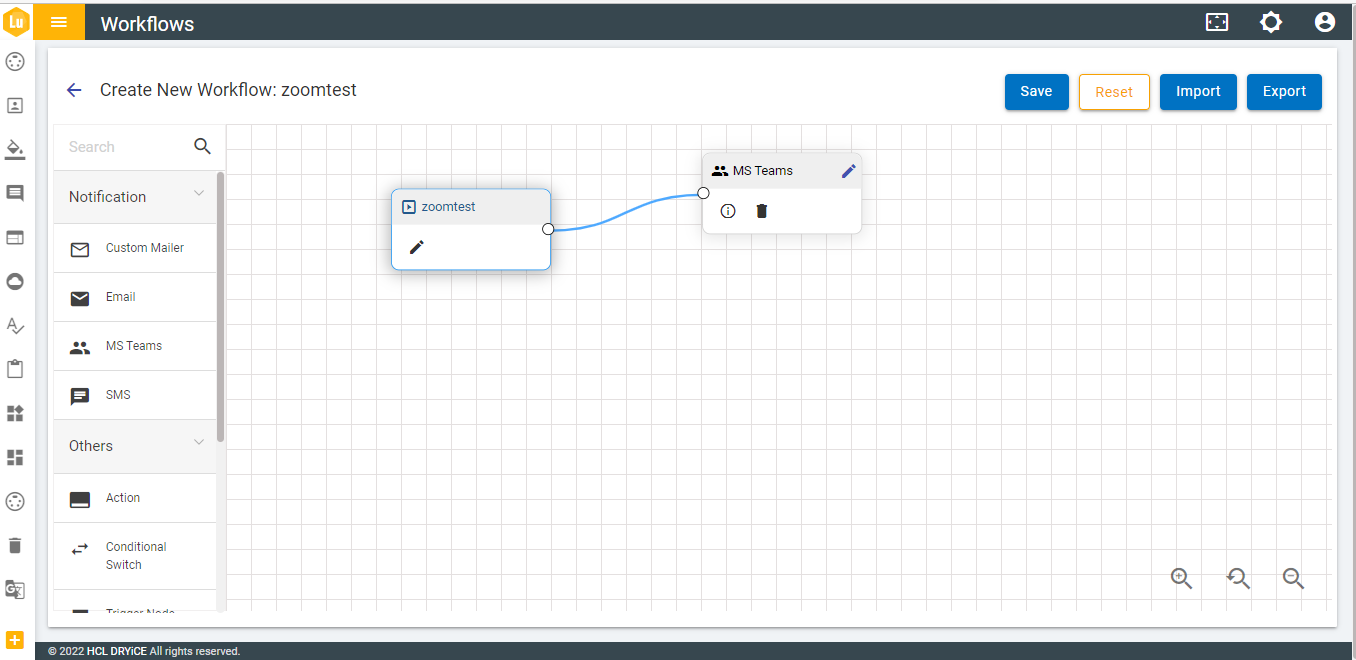
Task: Click the search magnifier icon
Action: (x=202, y=146)
